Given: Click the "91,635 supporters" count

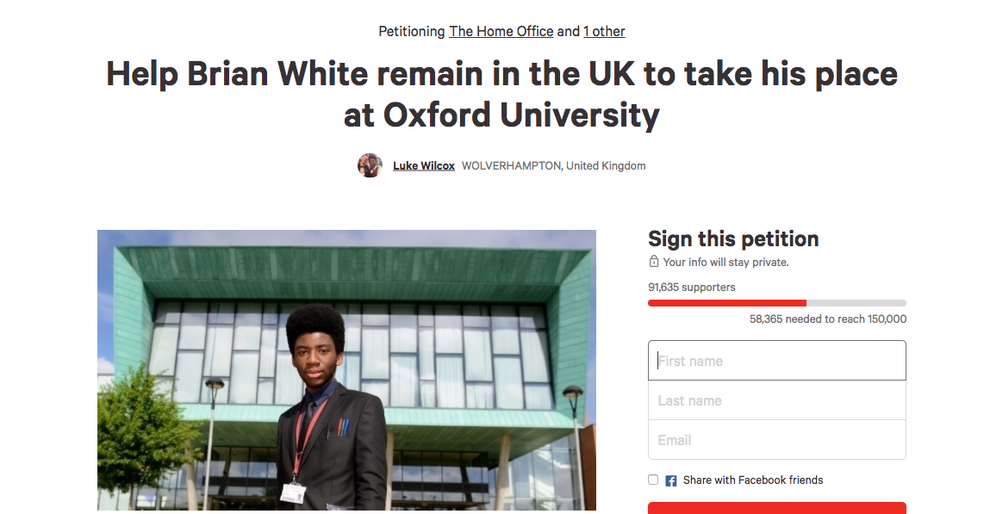Looking at the screenshot, I should pyautogui.click(x=692, y=287).
